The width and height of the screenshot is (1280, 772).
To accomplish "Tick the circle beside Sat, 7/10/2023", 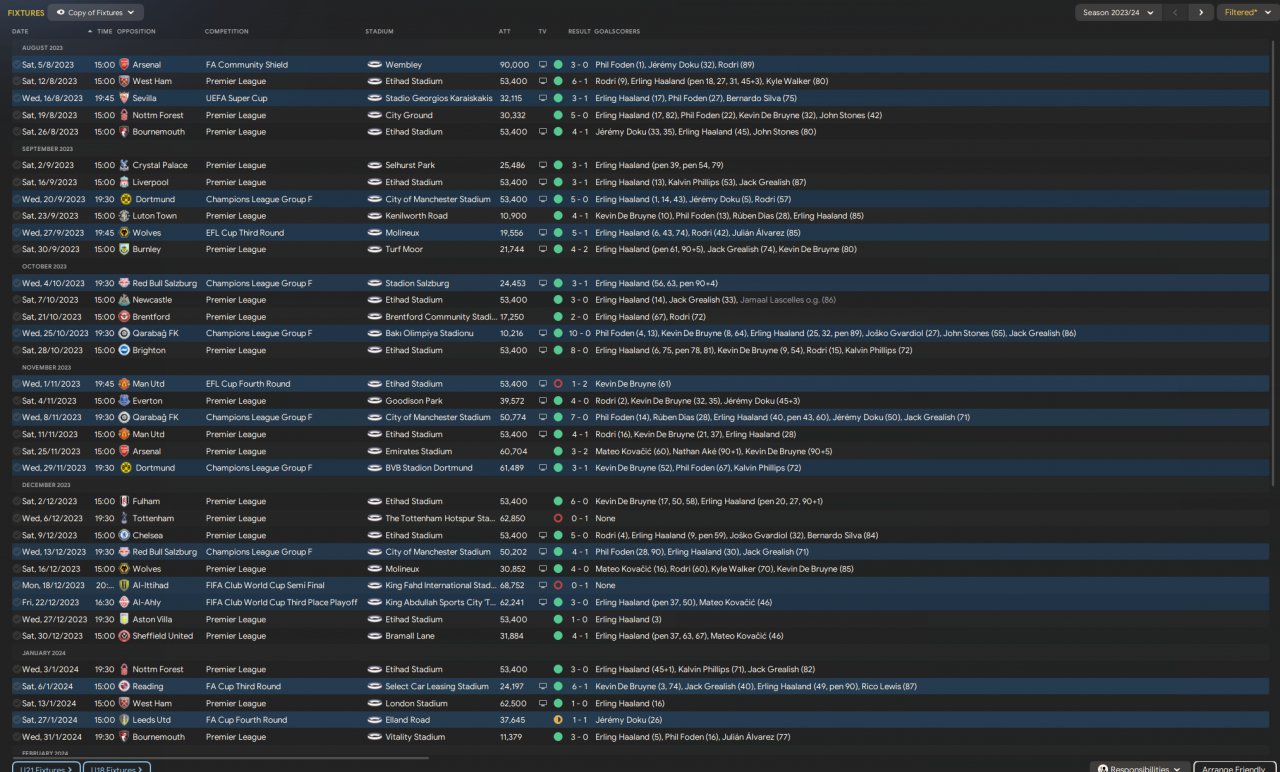I will point(16,300).
